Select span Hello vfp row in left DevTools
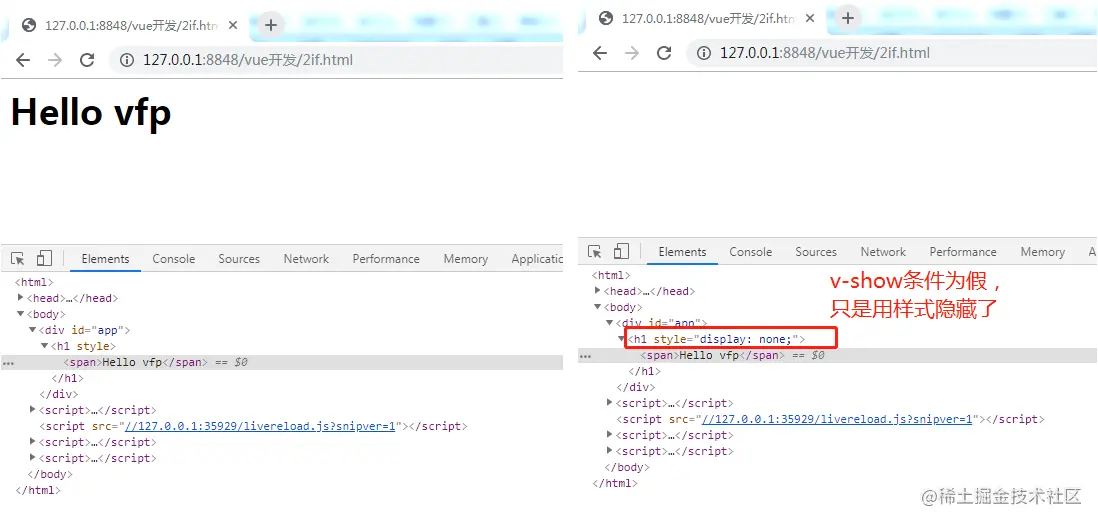 [282, 363]
